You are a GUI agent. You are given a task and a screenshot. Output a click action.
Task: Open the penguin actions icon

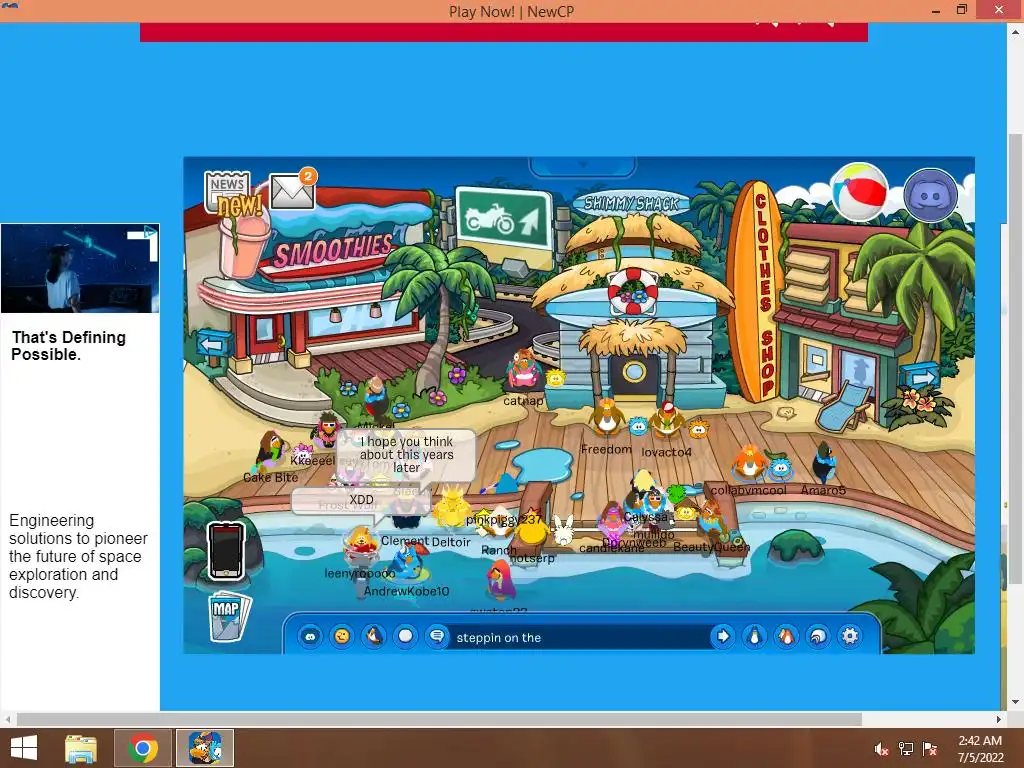374,636
